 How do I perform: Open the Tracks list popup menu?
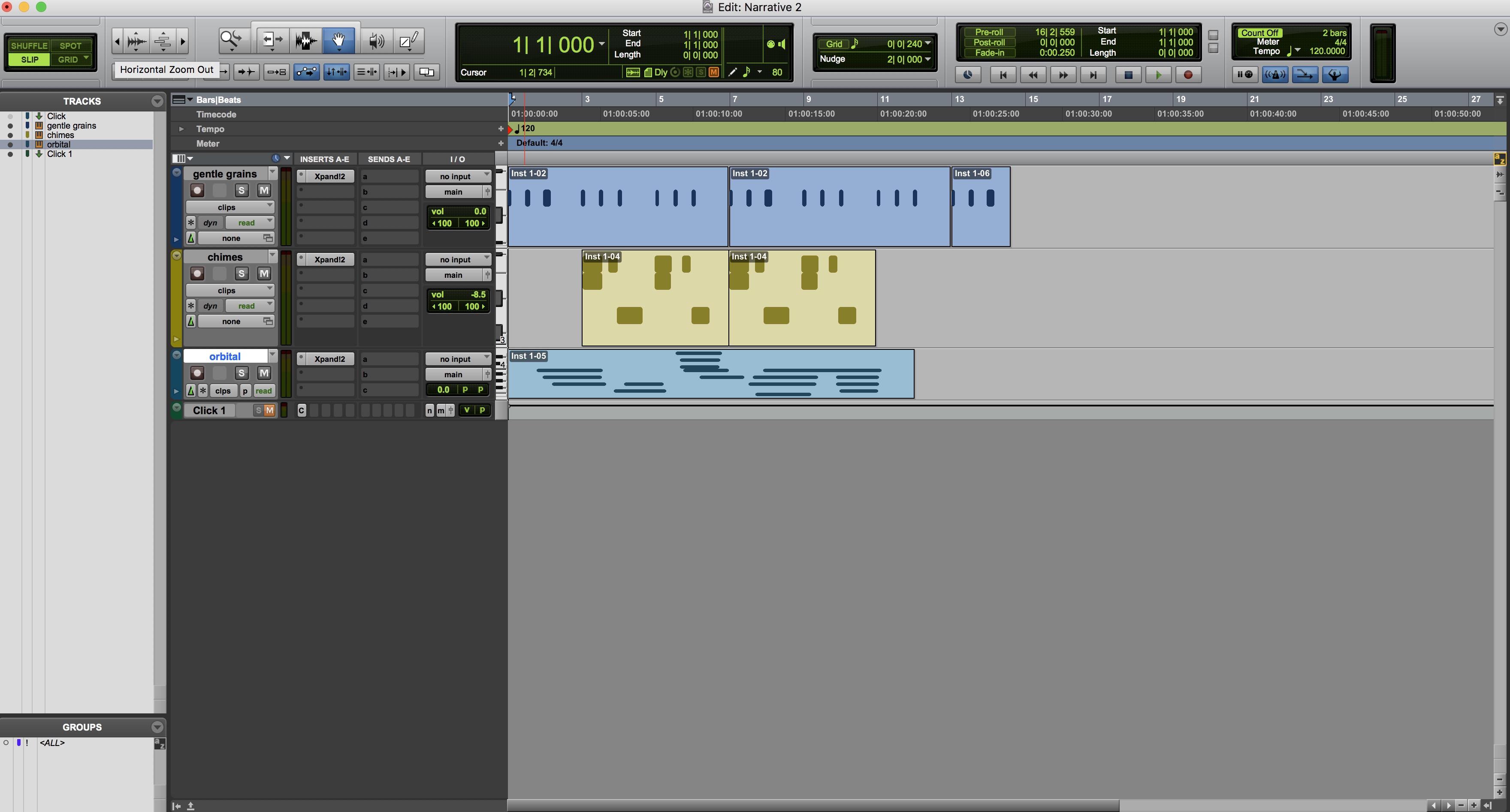pos(157,101)
